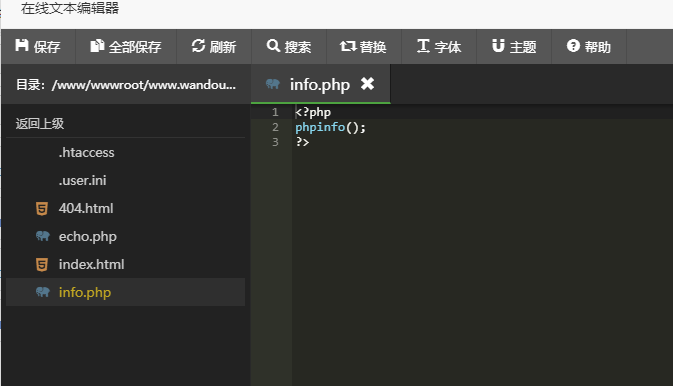Open the 替换 toolbar label
The image size is (673, 386).
click(x=373, y=47)
